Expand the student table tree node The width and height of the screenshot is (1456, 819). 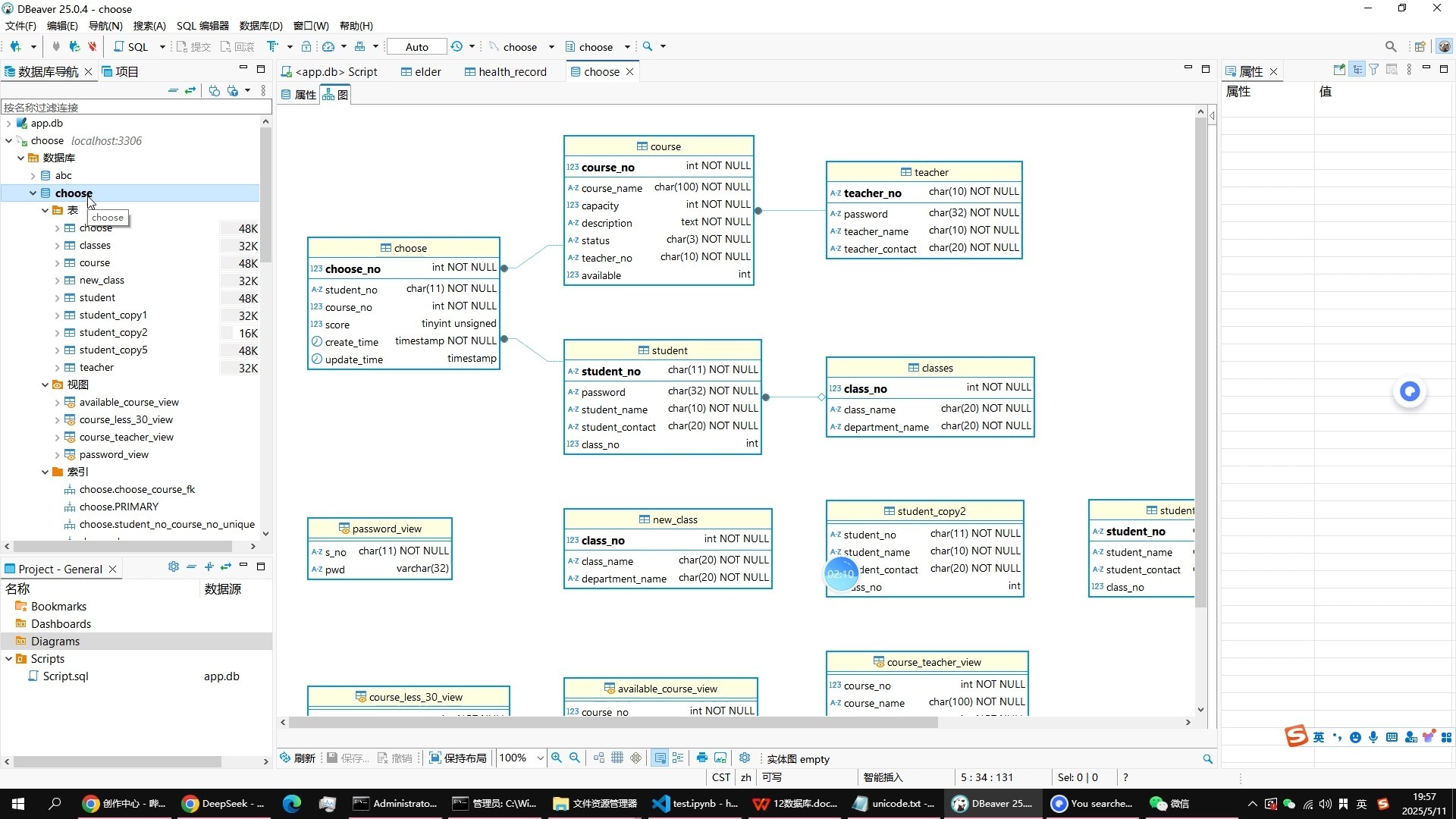[57, 298]
